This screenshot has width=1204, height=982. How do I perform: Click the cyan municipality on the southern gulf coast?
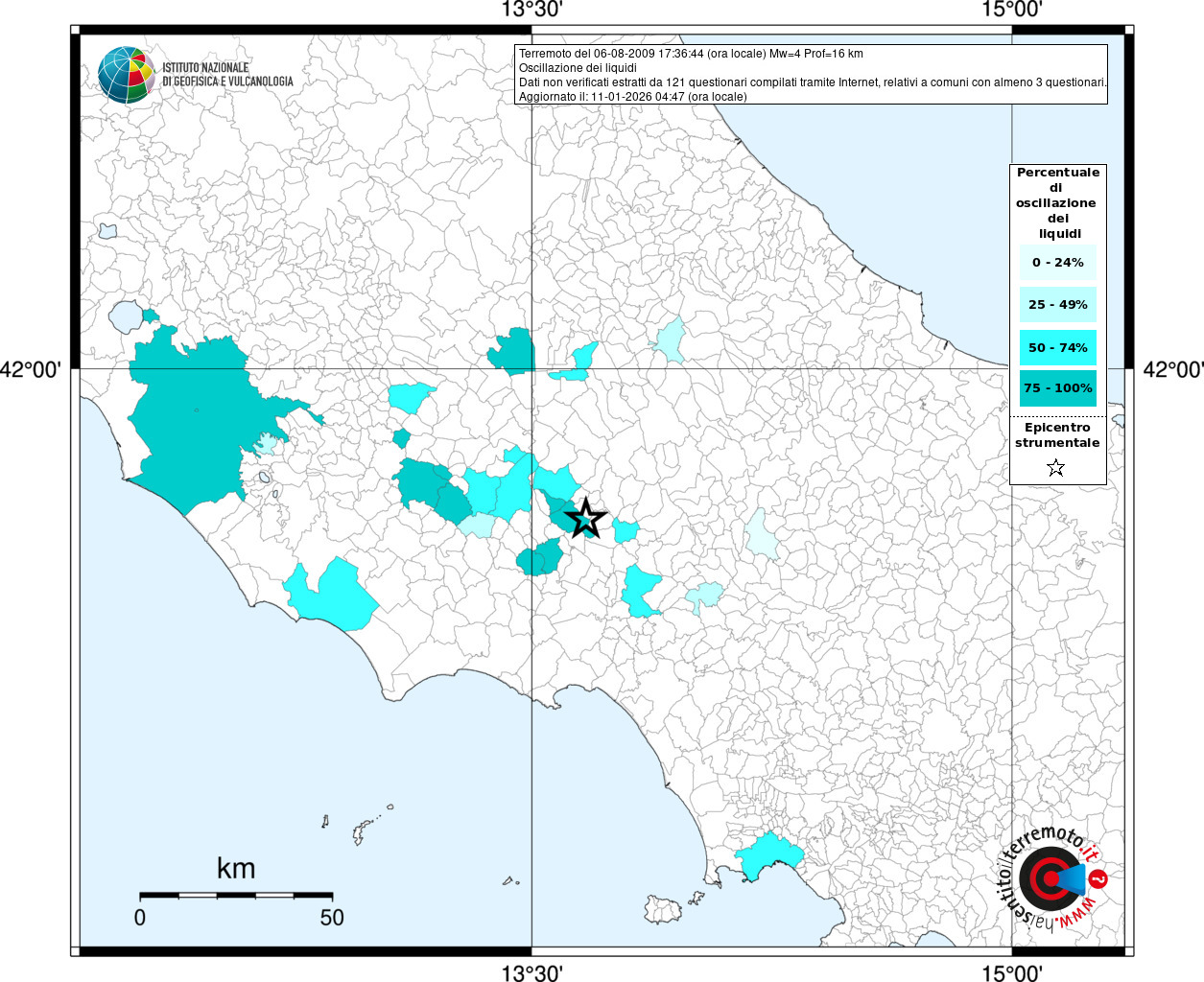[x=767, y=856]
